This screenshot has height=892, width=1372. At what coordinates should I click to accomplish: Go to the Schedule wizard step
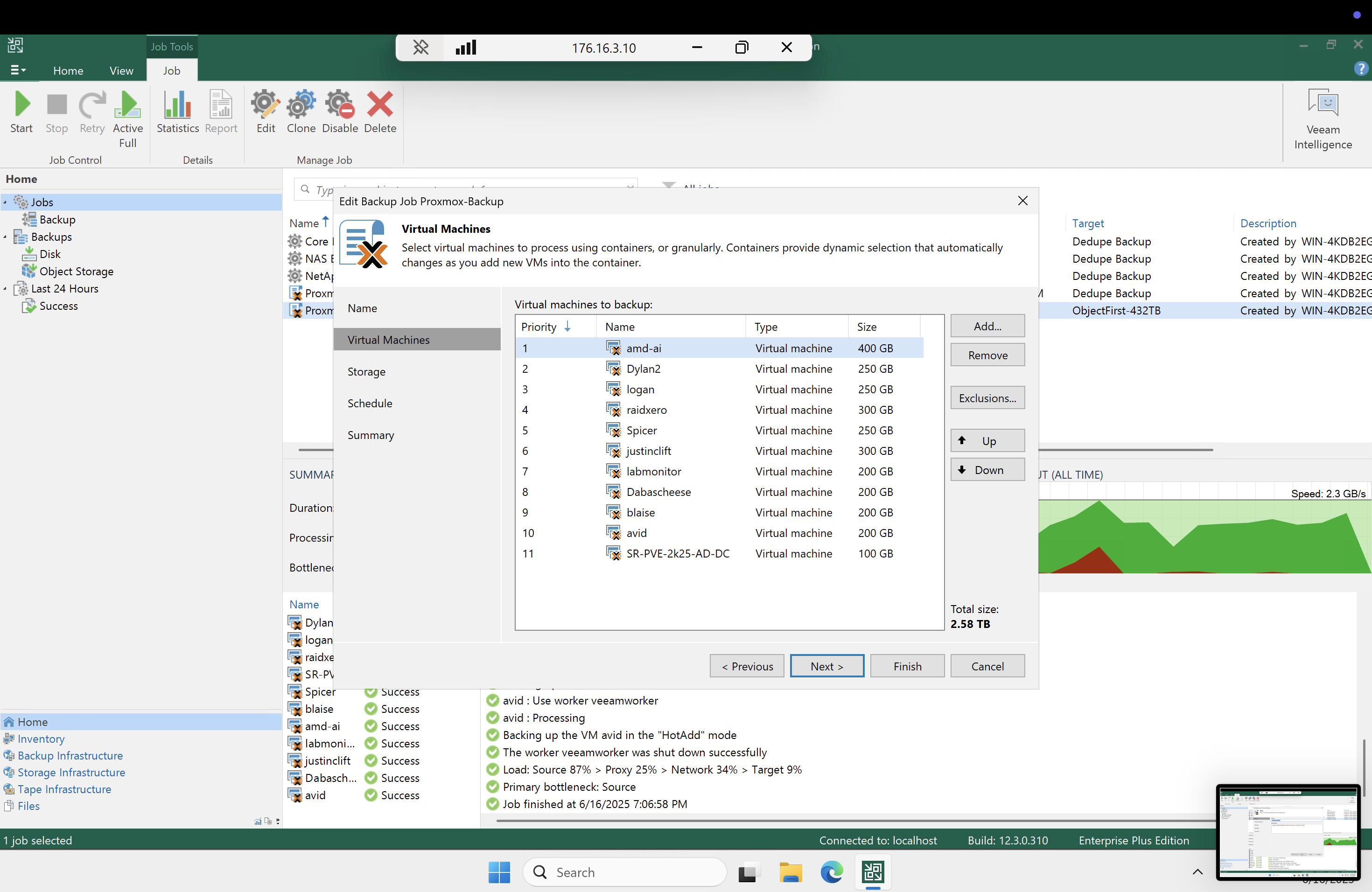(x=370, y=404)
